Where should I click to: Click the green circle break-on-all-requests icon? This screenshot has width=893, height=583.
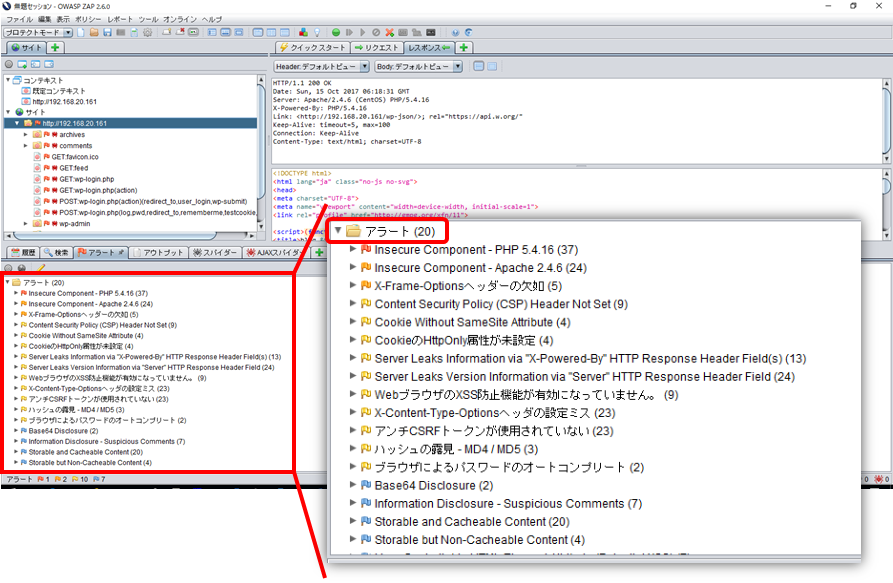[x=336, y=32]
